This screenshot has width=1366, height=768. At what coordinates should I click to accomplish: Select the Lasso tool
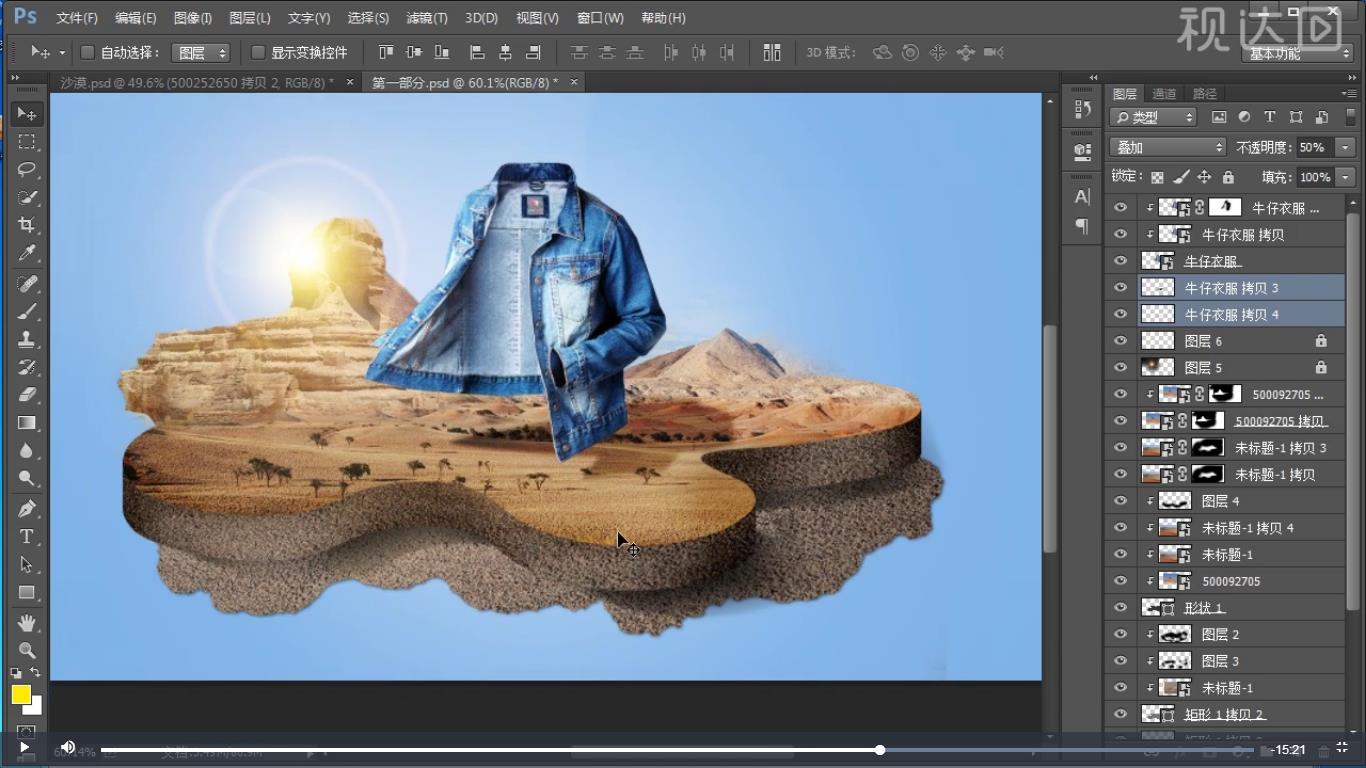[x=27, y=169]
